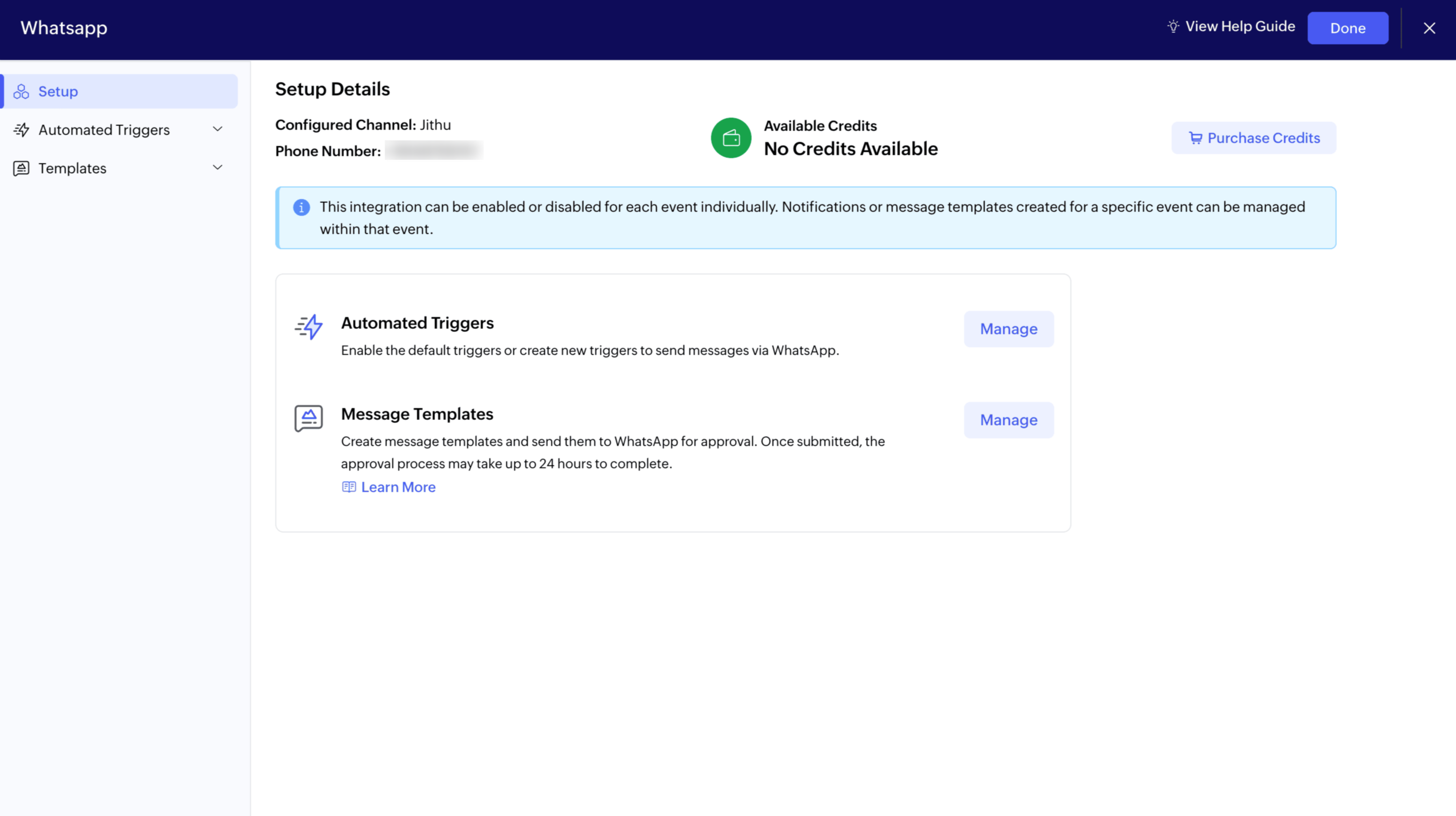Open the Learn More link
This screenshot has width=1456, height=816.
(x=398, y=487)
